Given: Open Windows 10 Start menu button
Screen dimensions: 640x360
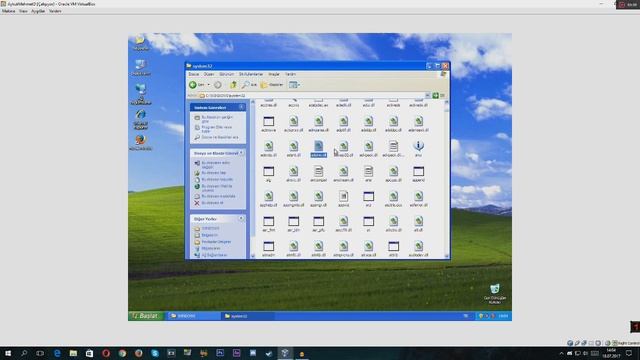Looking at the screenshot, I should (x=8, y=353).
